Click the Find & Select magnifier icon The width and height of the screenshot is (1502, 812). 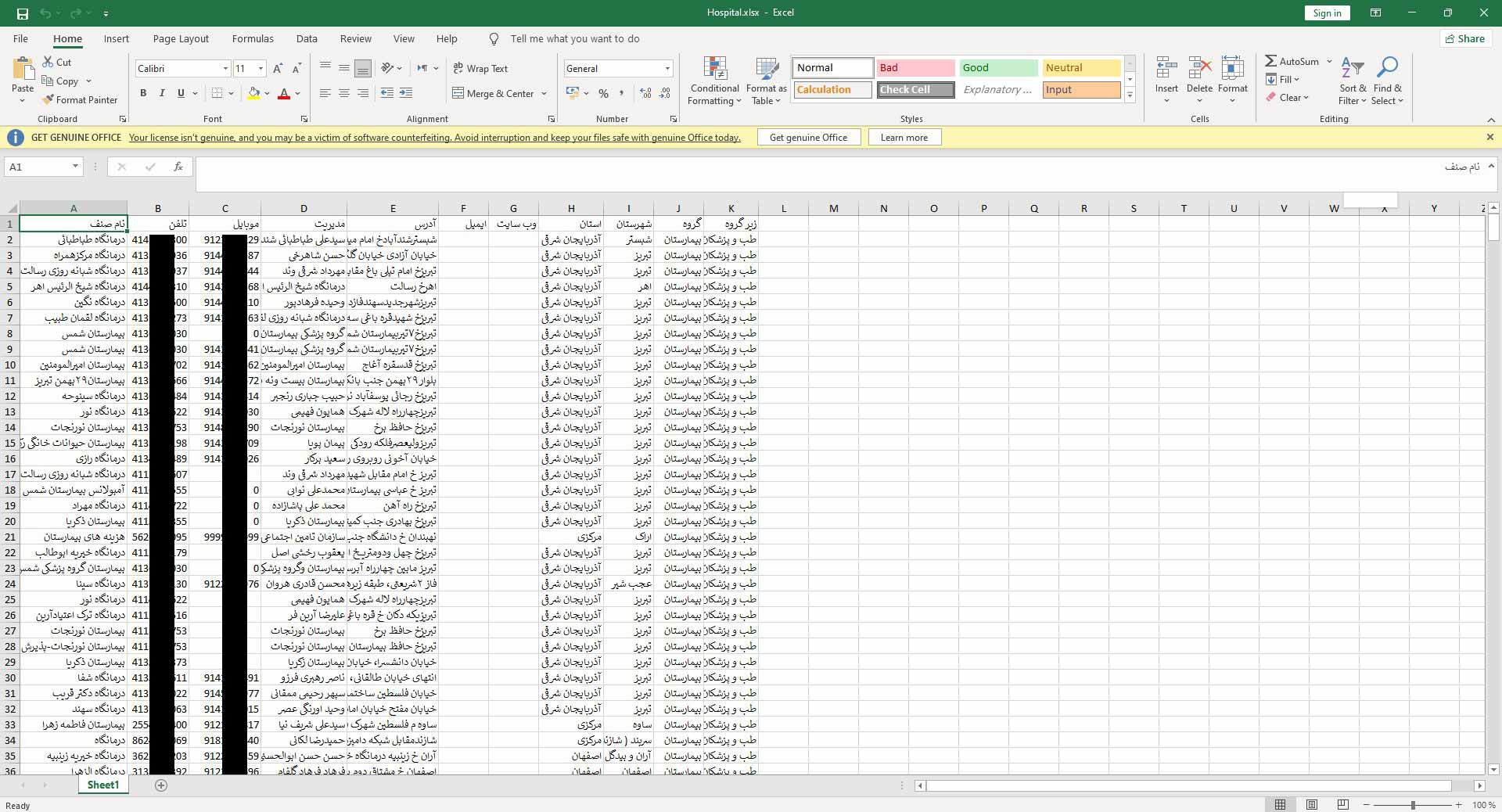pos(1387,69)
